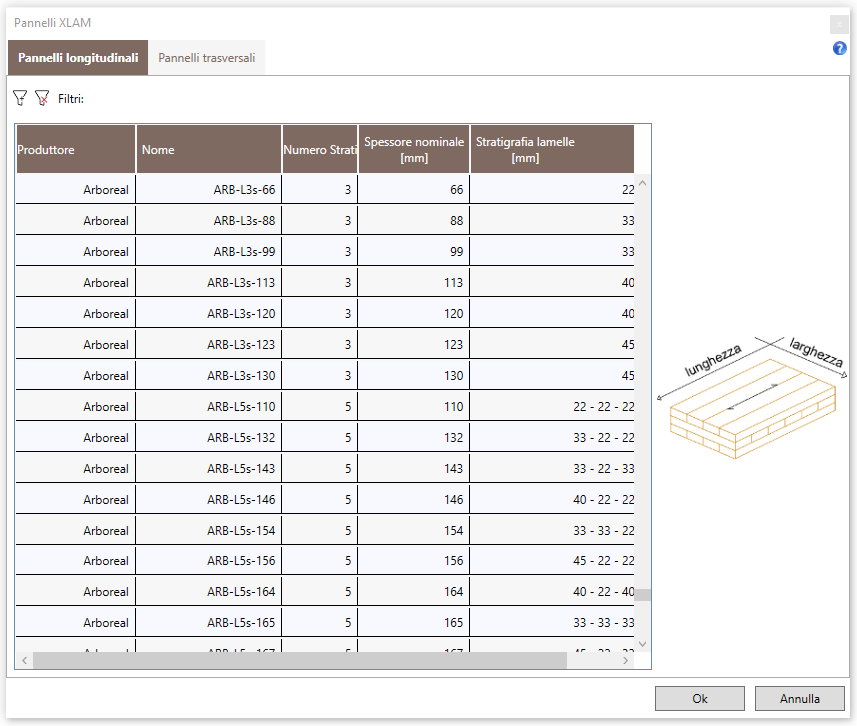Click stratigraphy cell 40 - 22 - 40
The width and height of the screenshot is (857, 726).
click(x=552, y=592)
